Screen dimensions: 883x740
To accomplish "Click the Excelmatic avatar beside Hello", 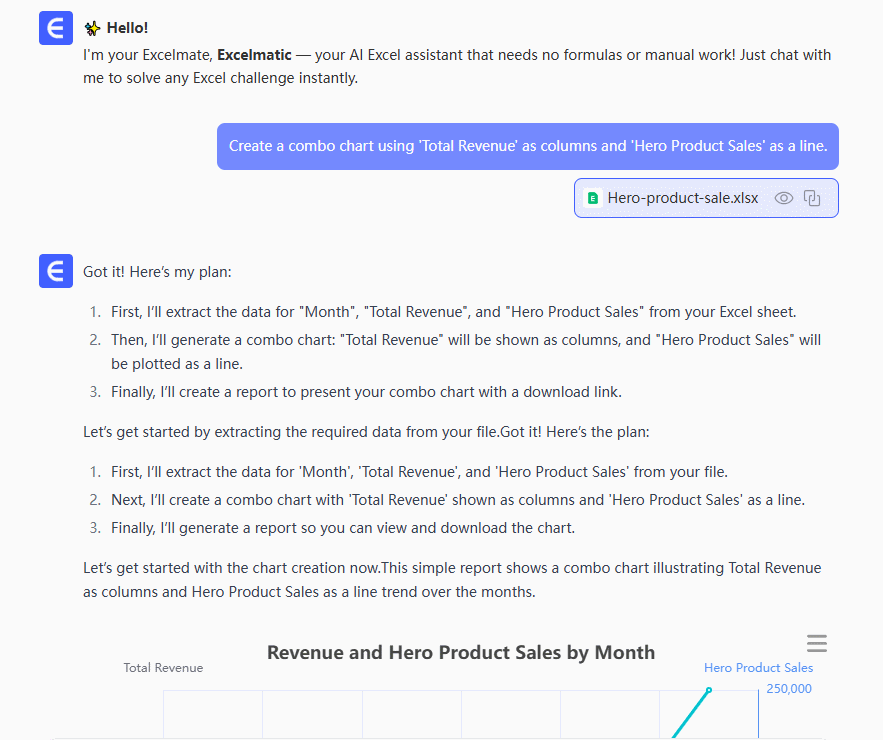I will (56, 28).
